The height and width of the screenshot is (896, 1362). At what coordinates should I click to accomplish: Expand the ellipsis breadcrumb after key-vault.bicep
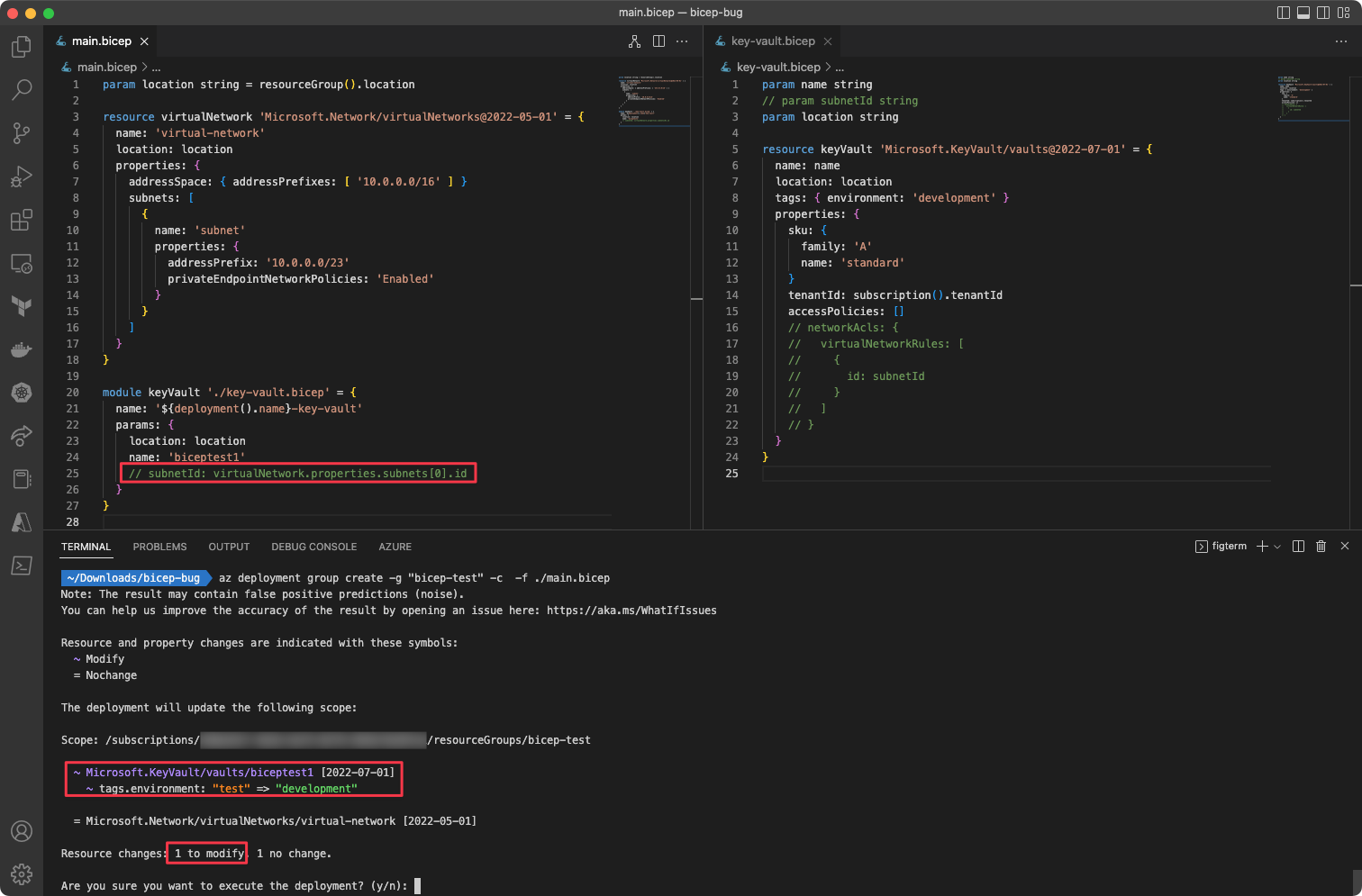point(840,68)
